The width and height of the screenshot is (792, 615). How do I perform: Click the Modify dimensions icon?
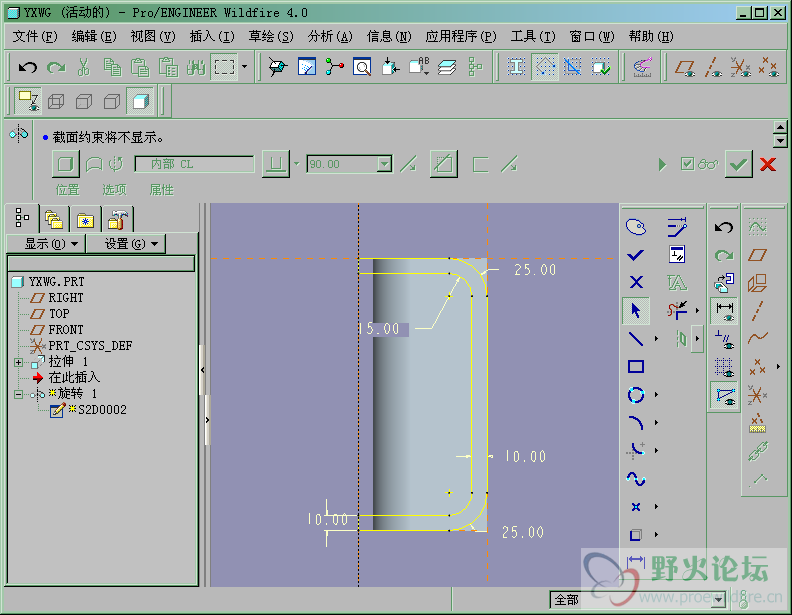click(677, 227)
